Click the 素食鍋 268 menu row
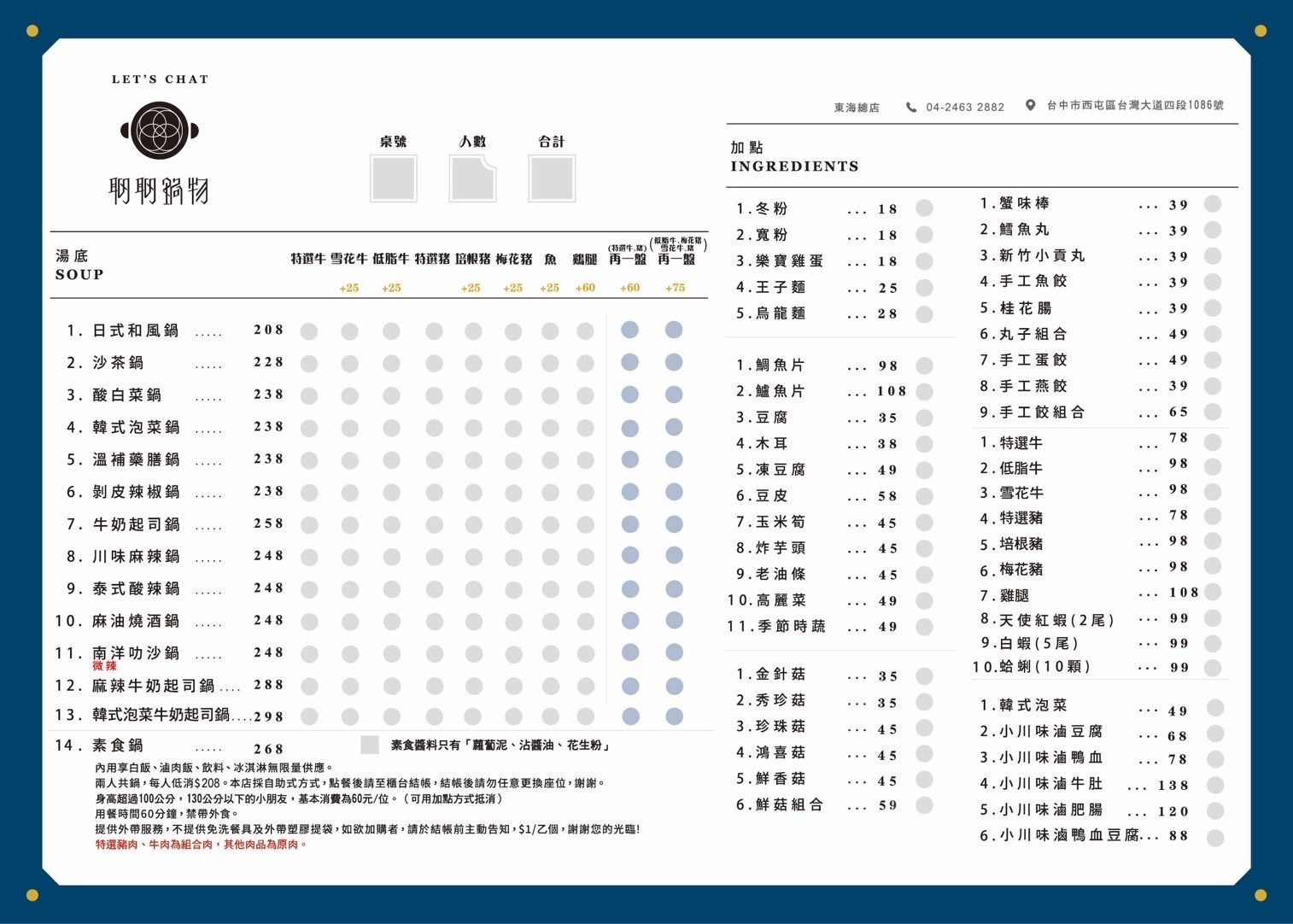This screenshot has height=924, width=1293. point(169,746)
